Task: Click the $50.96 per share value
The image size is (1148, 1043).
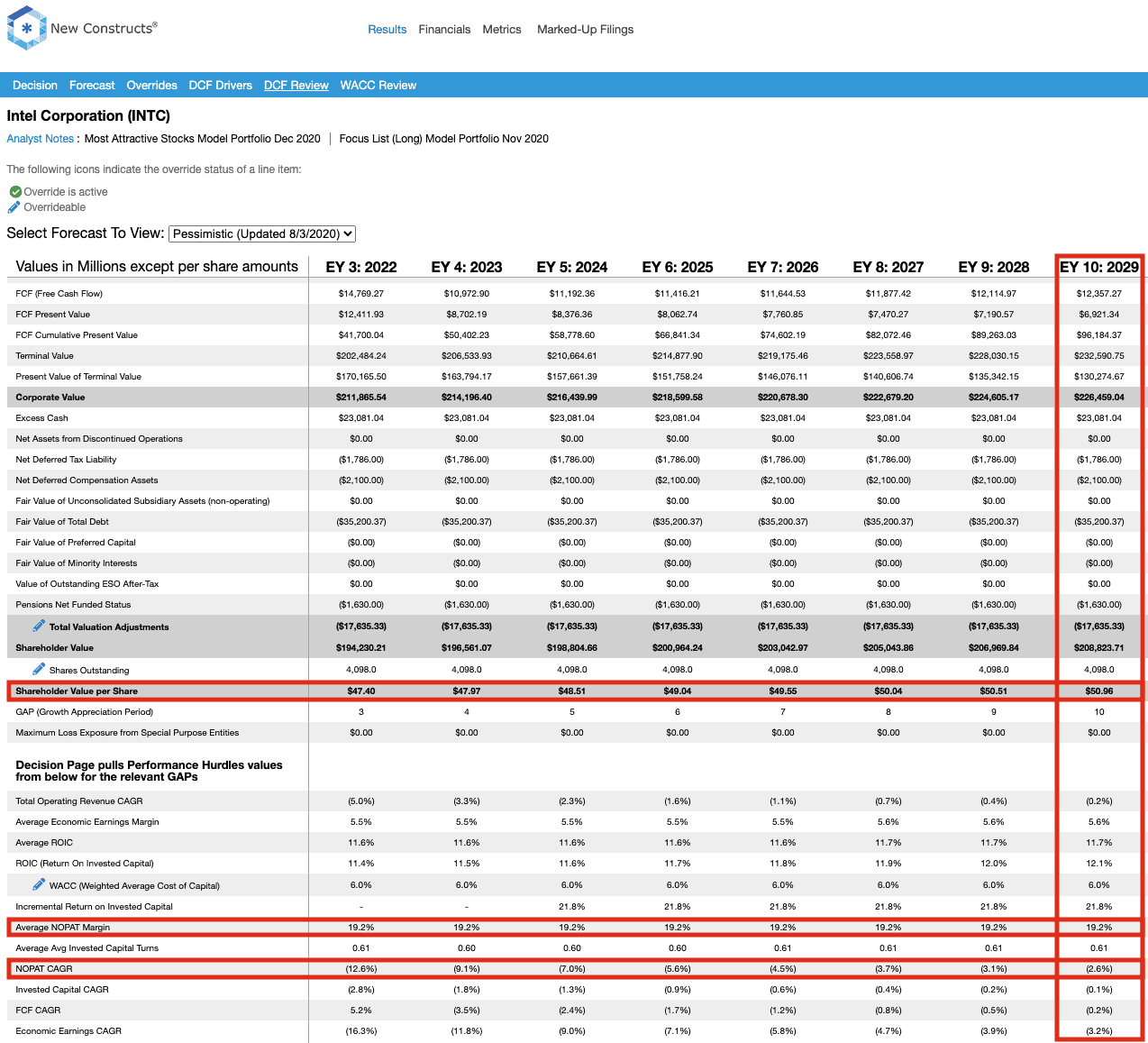Action: click(x=1099, y=691)
